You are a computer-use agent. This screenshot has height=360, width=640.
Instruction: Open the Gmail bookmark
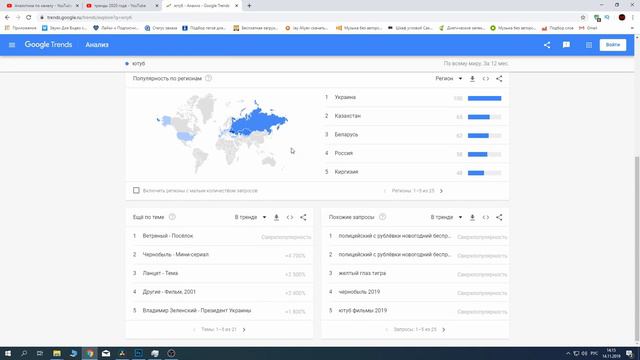pyautogui.click(x=588, y=28)
